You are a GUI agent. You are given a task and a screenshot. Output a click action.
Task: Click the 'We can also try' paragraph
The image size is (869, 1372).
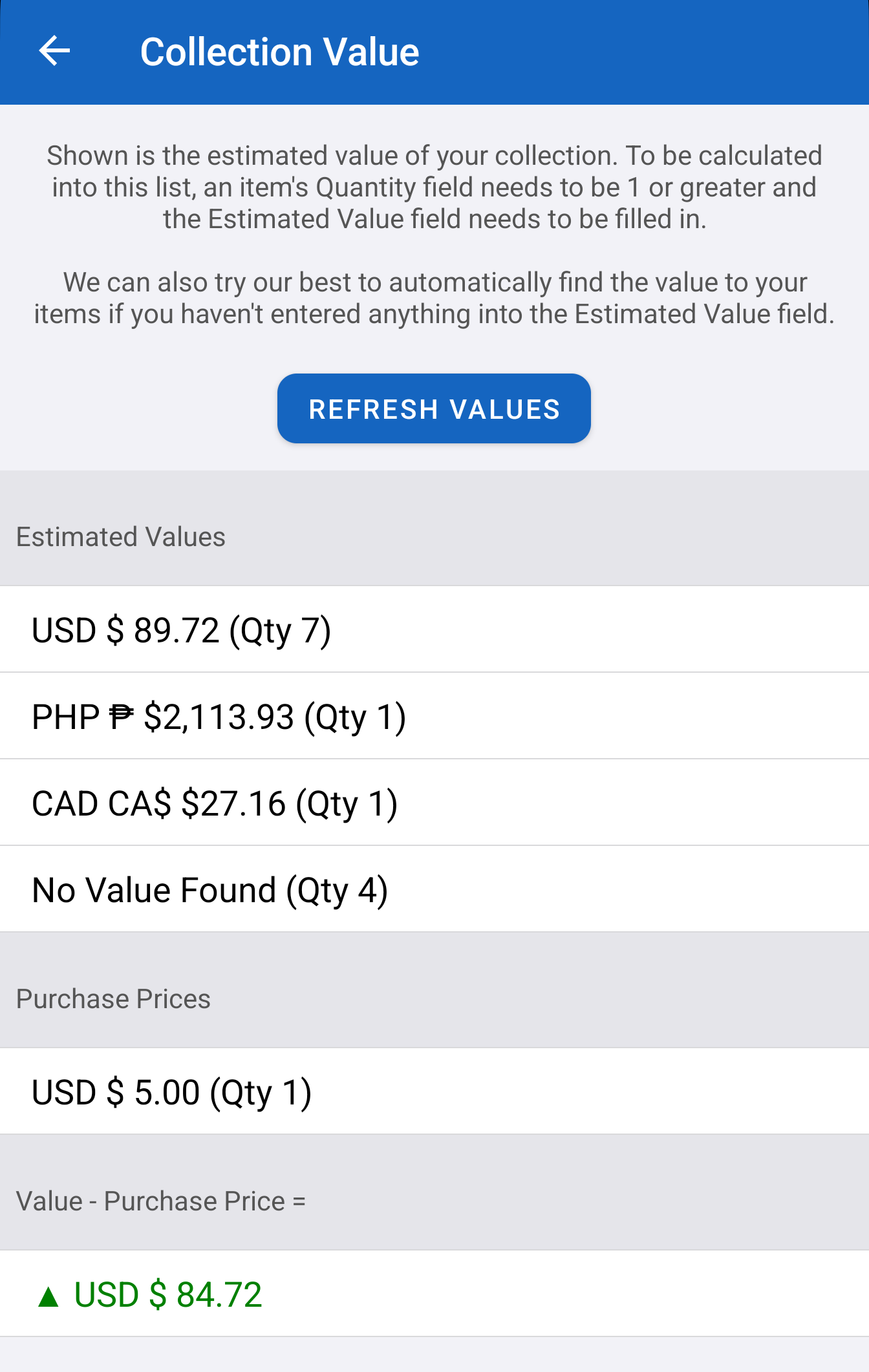coord(434,298)
